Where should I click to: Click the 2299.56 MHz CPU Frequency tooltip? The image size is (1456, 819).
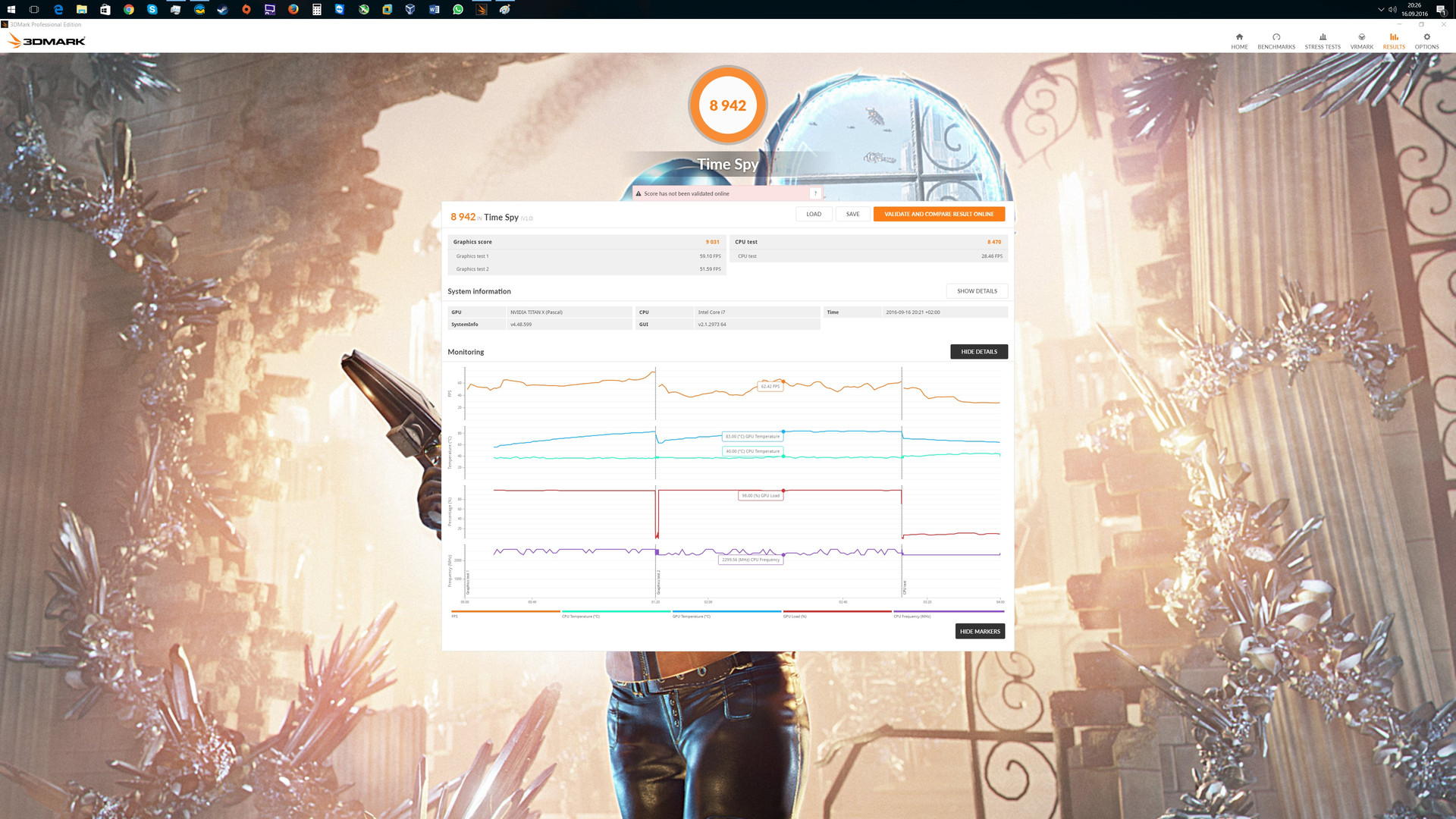751,560
